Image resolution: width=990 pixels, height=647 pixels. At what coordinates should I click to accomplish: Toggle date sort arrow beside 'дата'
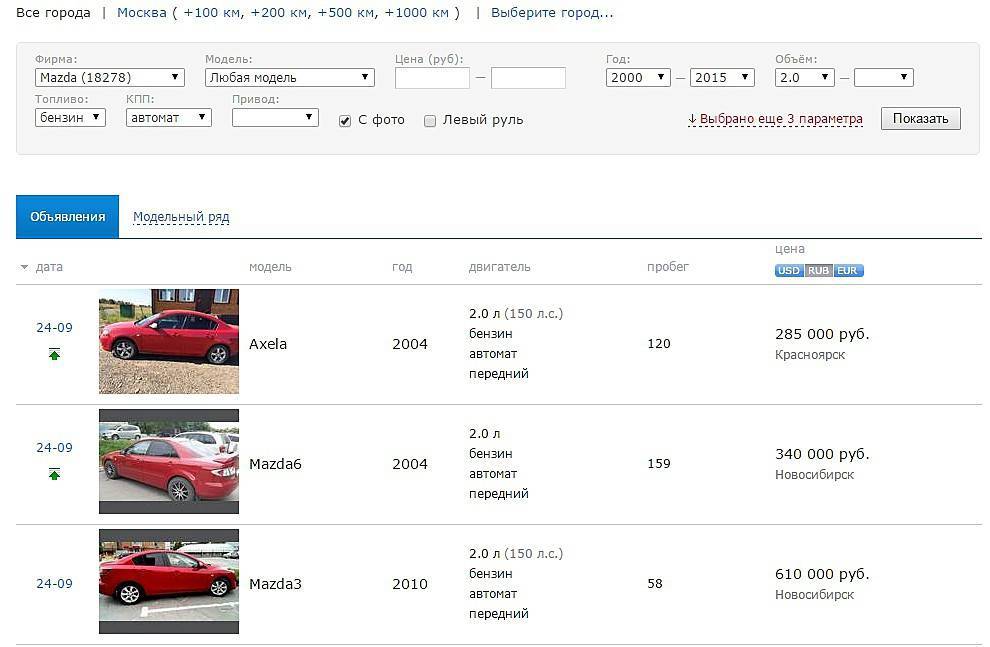(x=24, y=267)
